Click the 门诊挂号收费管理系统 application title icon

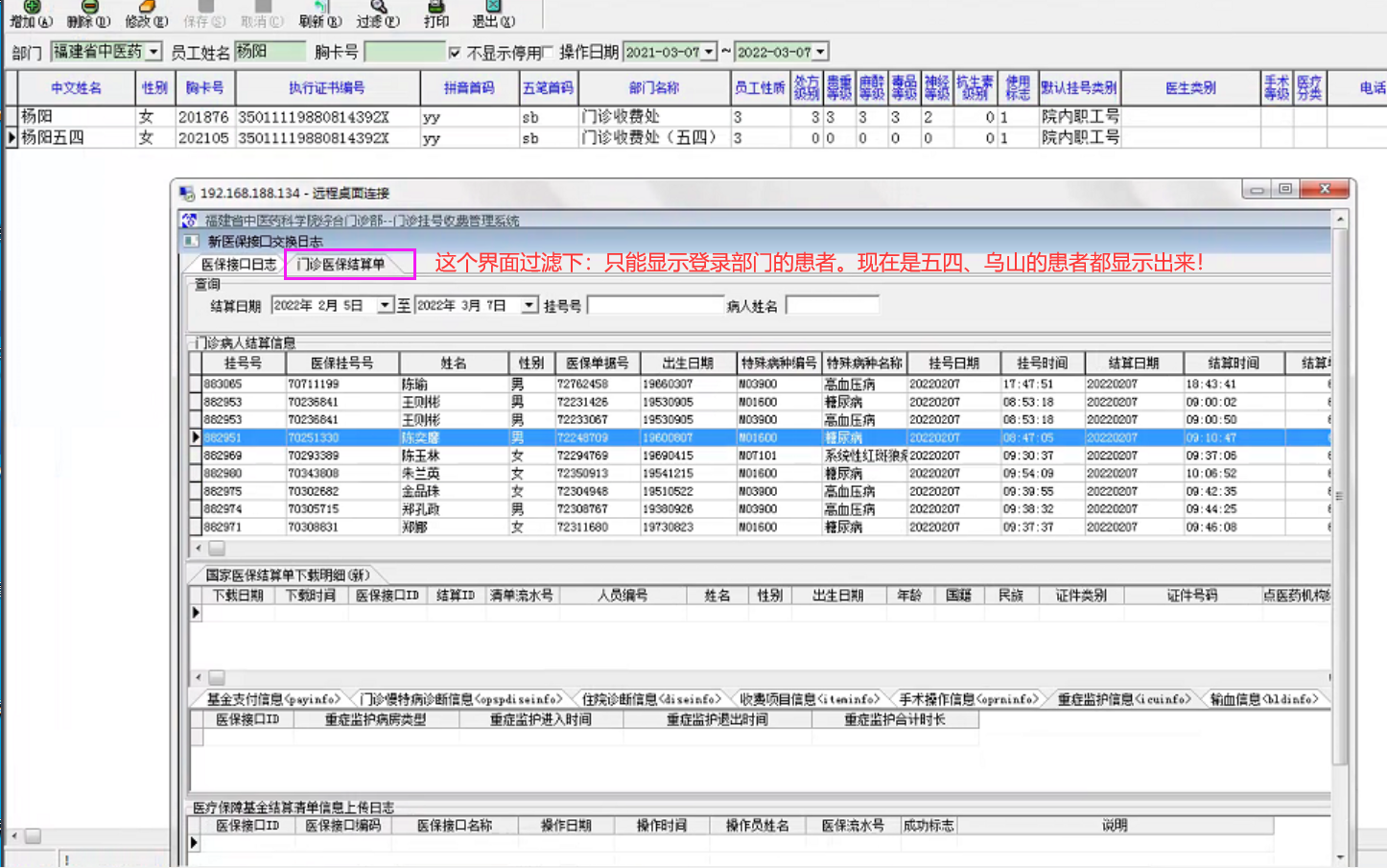[190, 221]
